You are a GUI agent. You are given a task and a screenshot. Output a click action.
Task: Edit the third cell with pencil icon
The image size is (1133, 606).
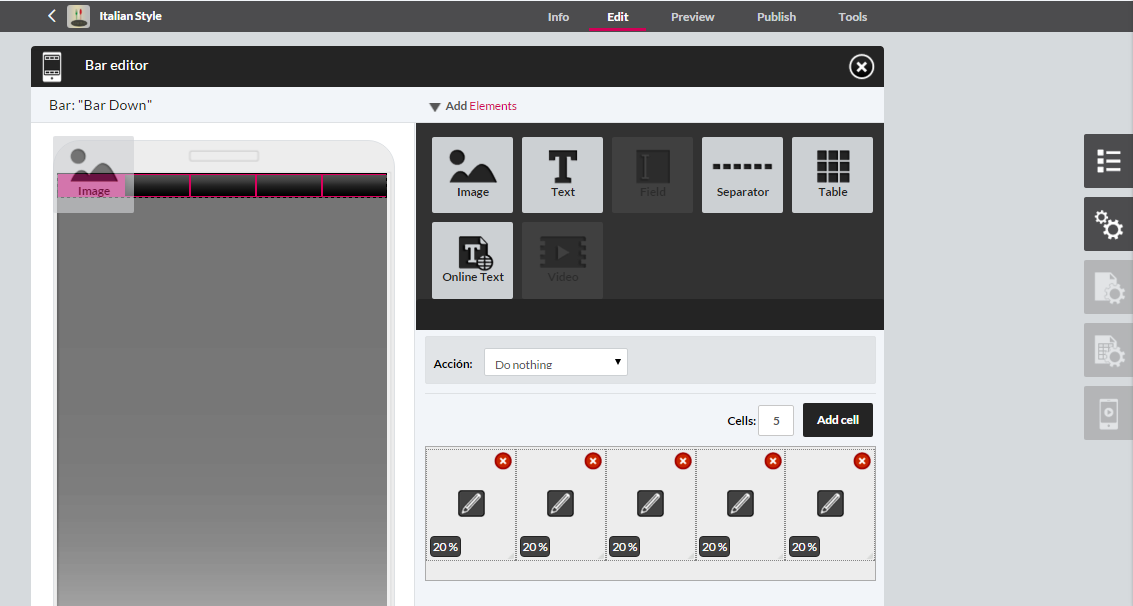[650, 503]
